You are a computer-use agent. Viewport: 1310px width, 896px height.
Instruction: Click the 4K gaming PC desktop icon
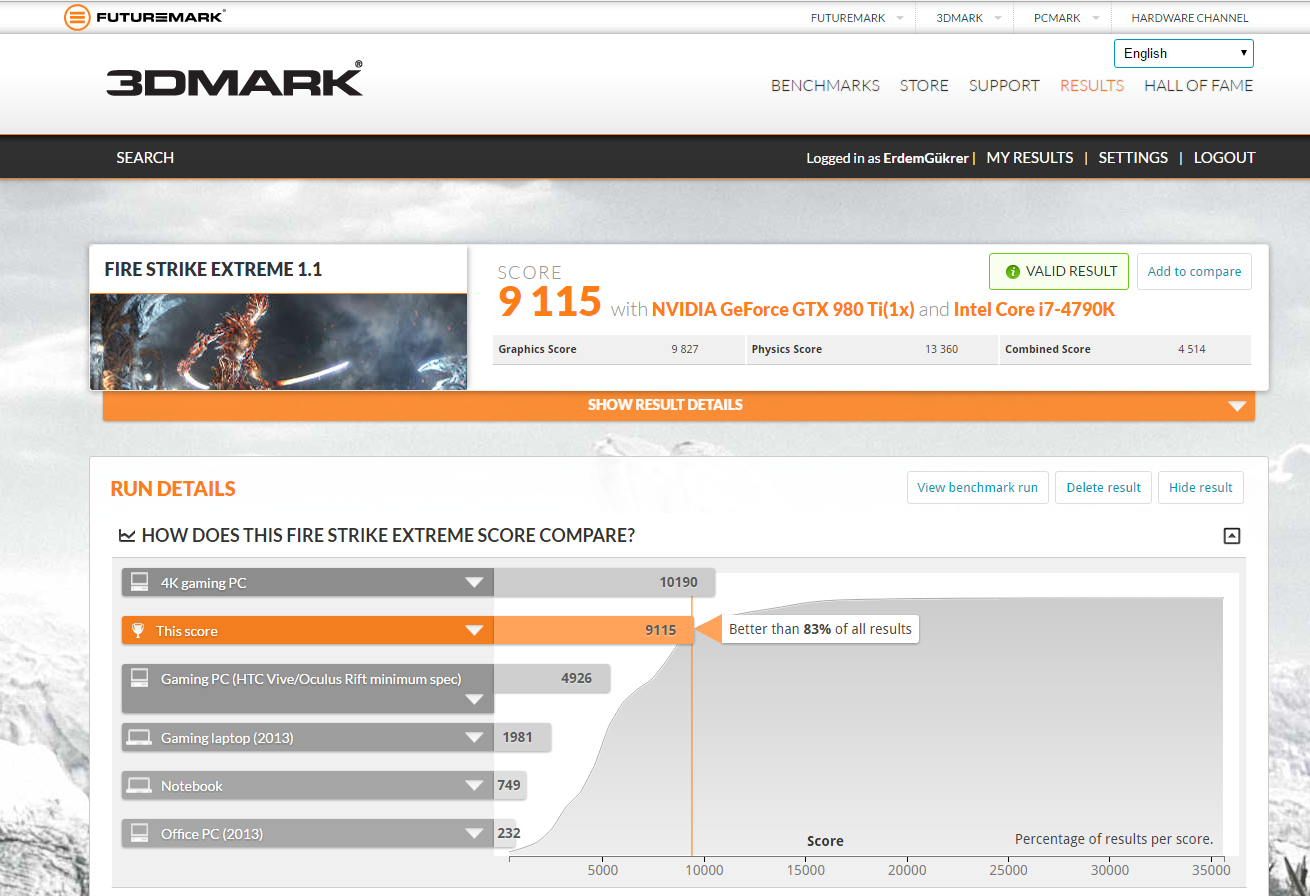click(140, 582)
